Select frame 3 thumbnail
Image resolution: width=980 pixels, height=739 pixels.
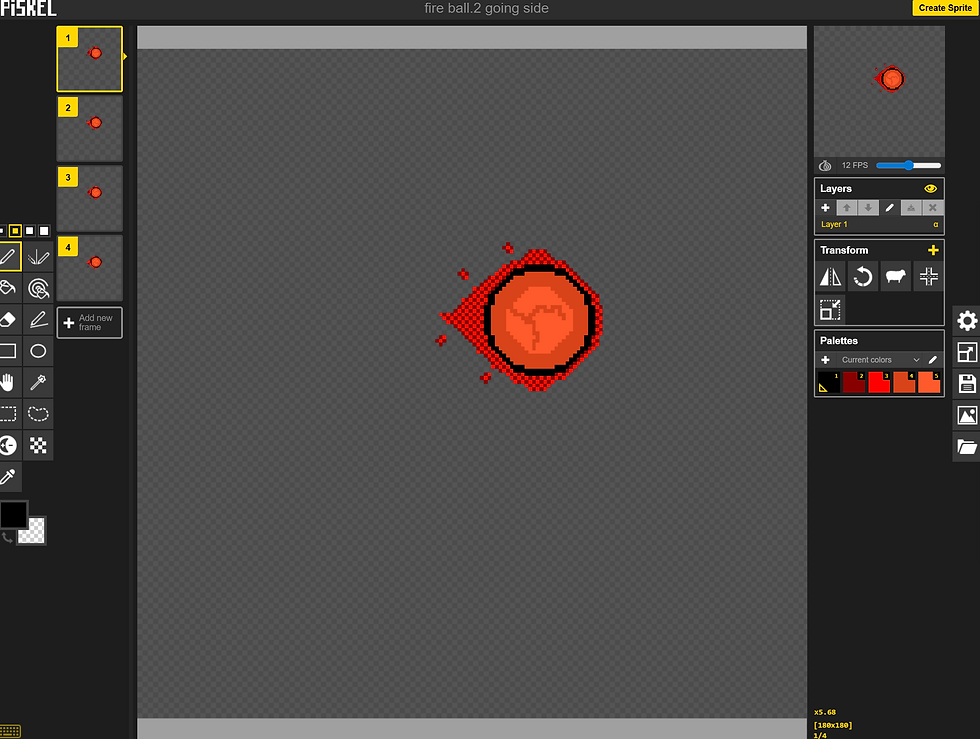click(x=89, y=199)
